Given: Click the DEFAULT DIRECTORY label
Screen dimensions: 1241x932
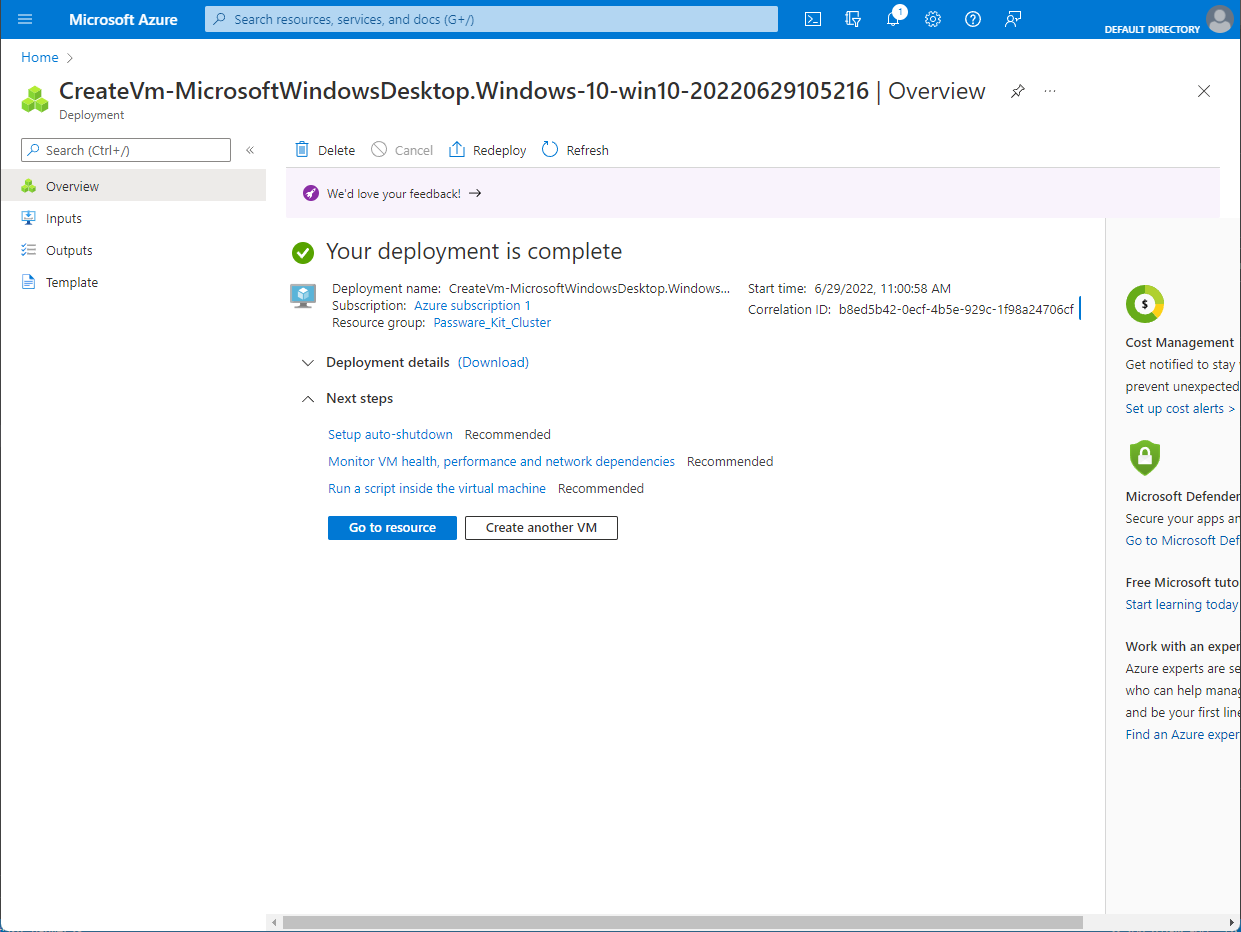Looking at the screenshot, I should click(x=1152, y=29).
